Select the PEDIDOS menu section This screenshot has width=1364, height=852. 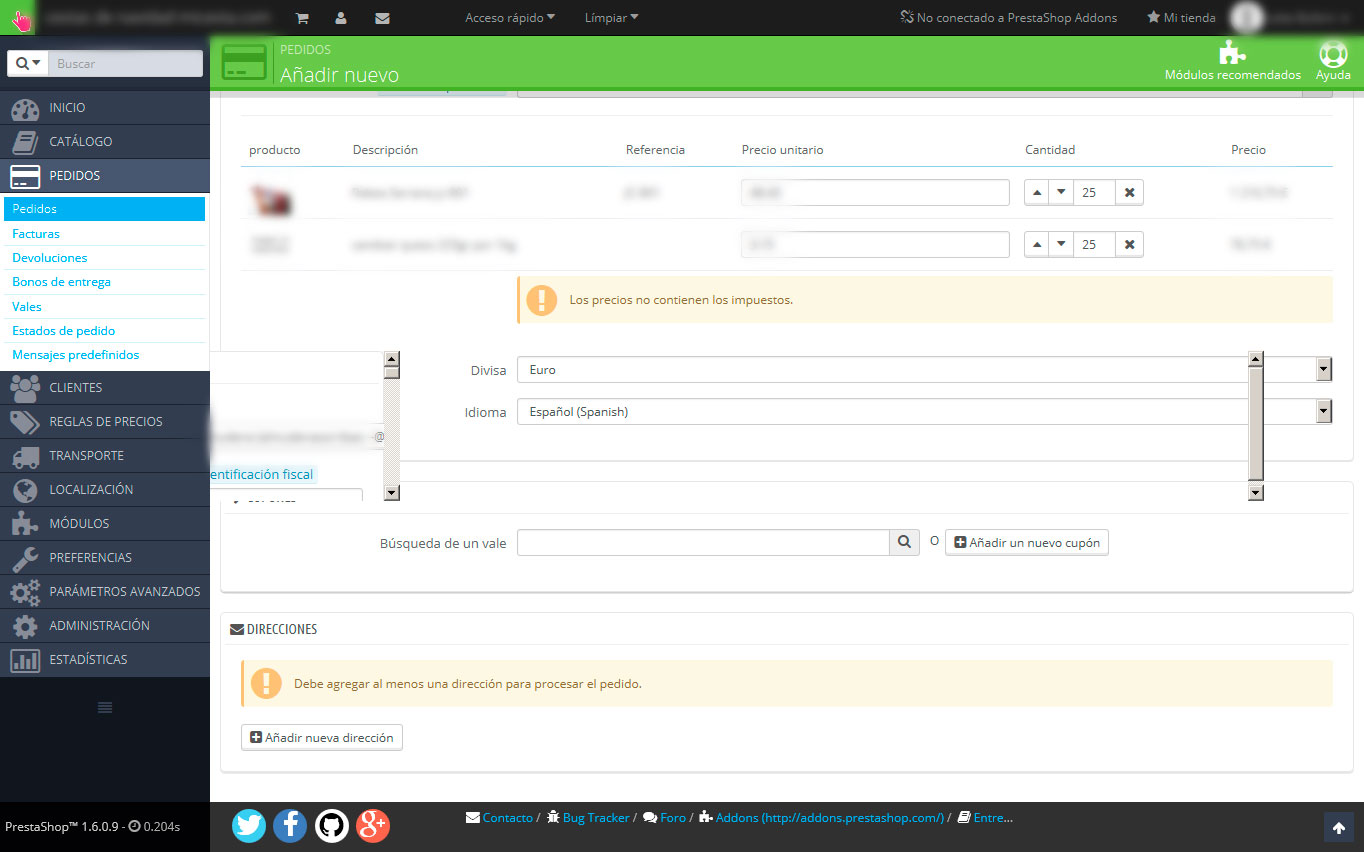(x=105, y=176)
